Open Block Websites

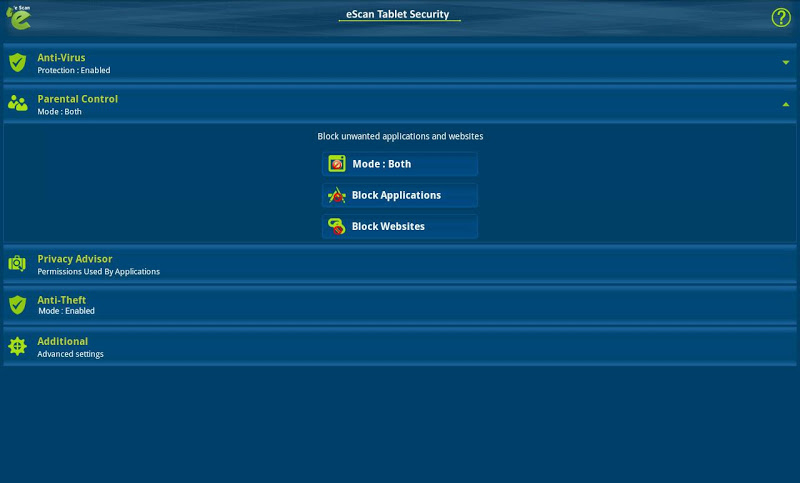(400, 226)
